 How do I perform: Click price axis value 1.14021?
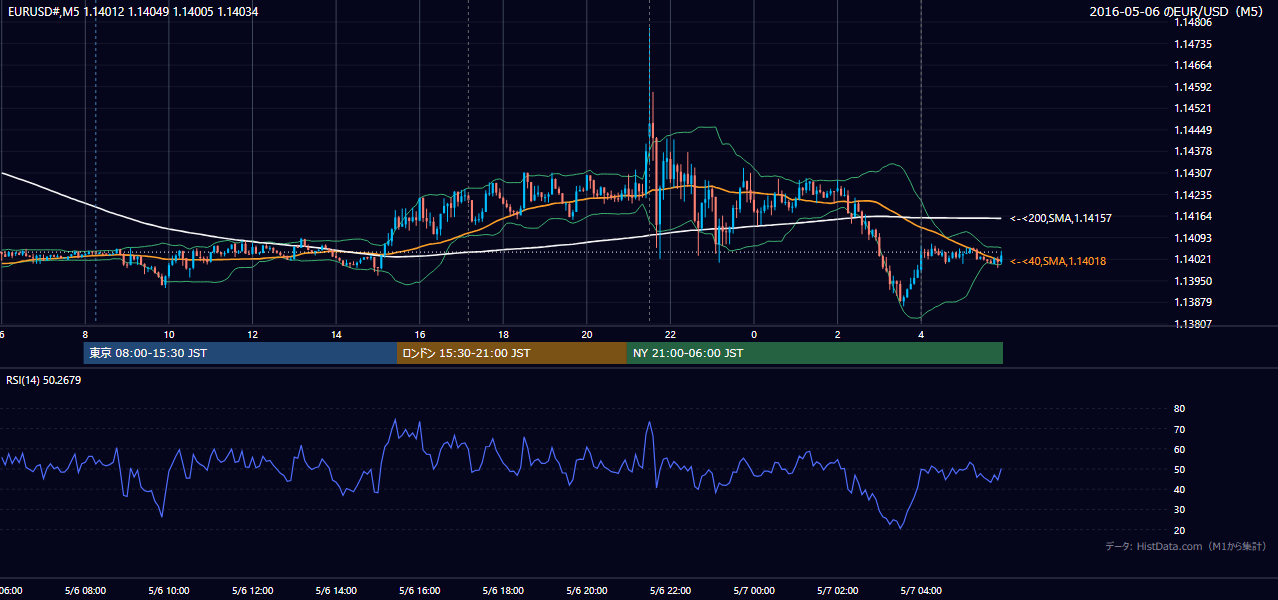1193,259
